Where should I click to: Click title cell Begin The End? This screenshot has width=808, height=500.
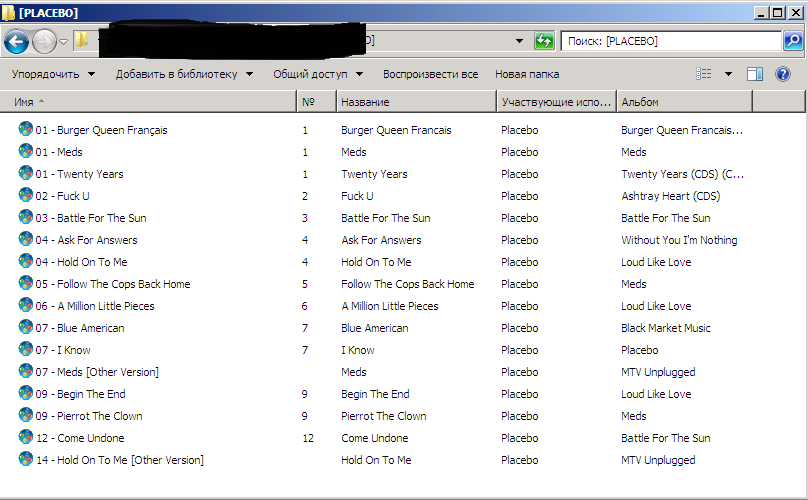click(x=375, y=394)
